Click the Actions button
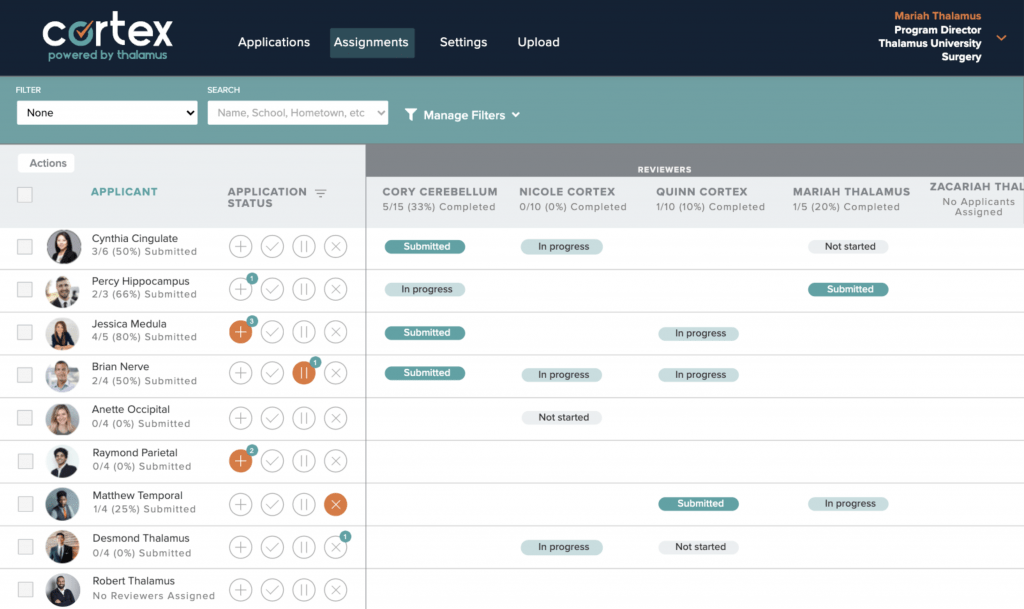Viewport: 1024px width, 609px height. pos(47,163)
